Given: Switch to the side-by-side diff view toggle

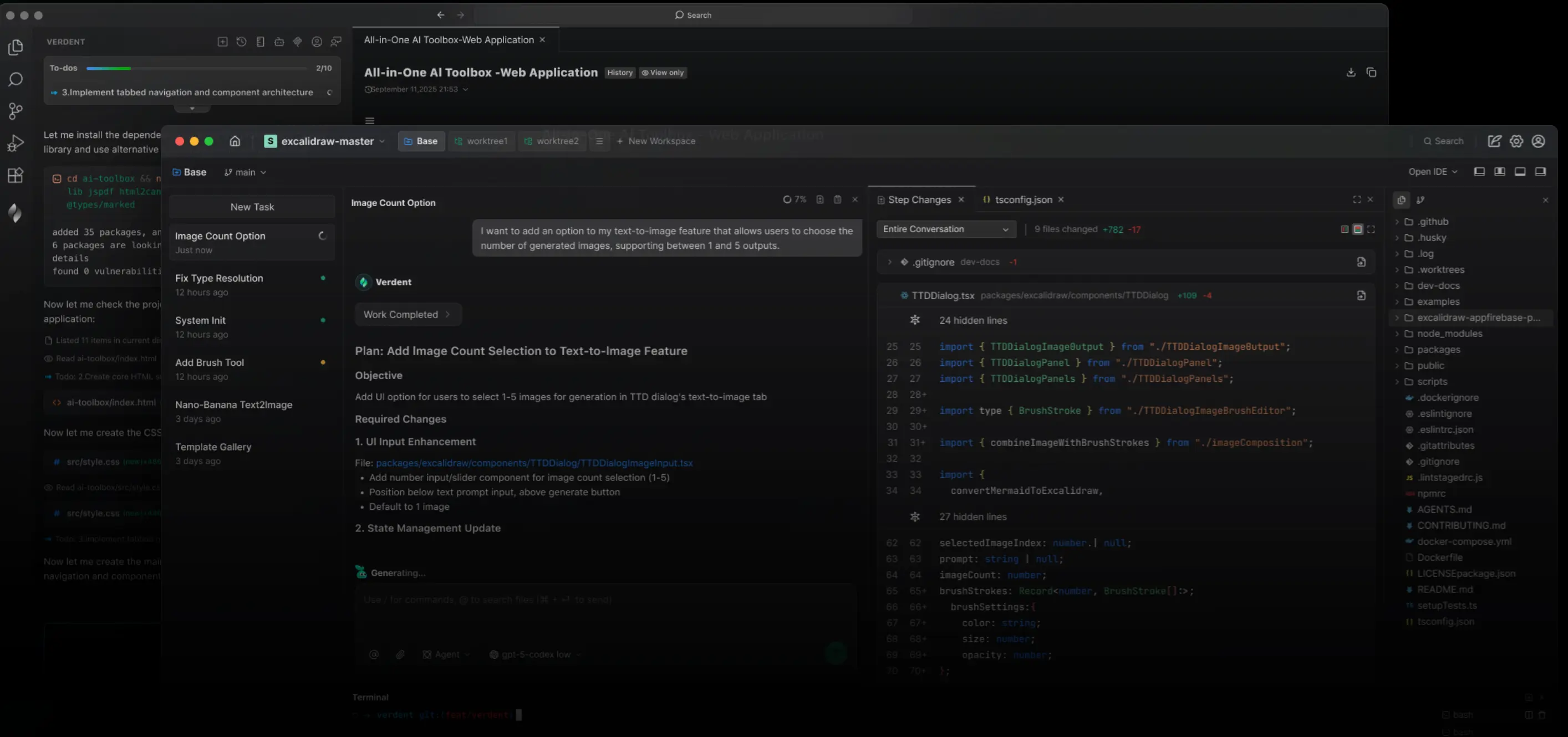Looking at the screenshot, I should point(1345,229).
